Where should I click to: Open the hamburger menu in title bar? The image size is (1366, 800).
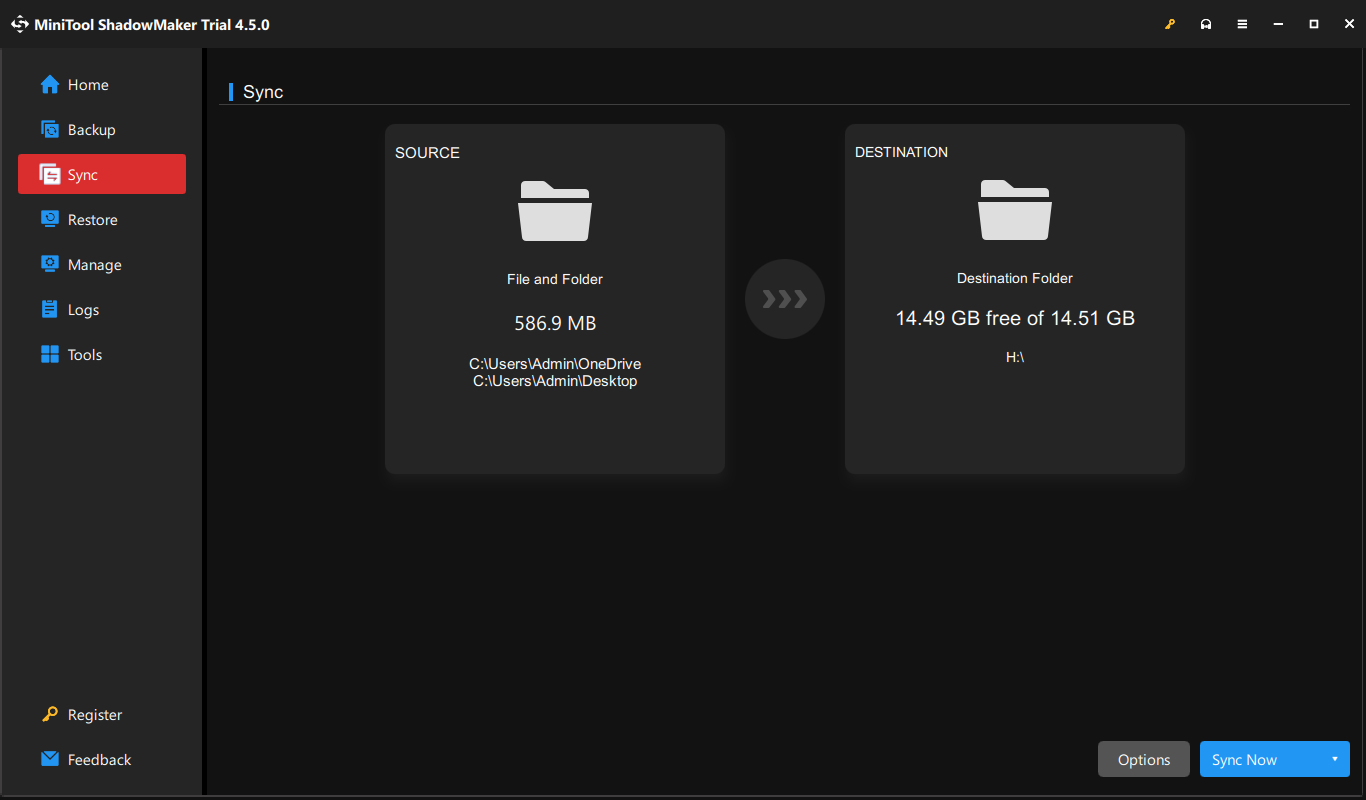click(x=1242, y=24)
